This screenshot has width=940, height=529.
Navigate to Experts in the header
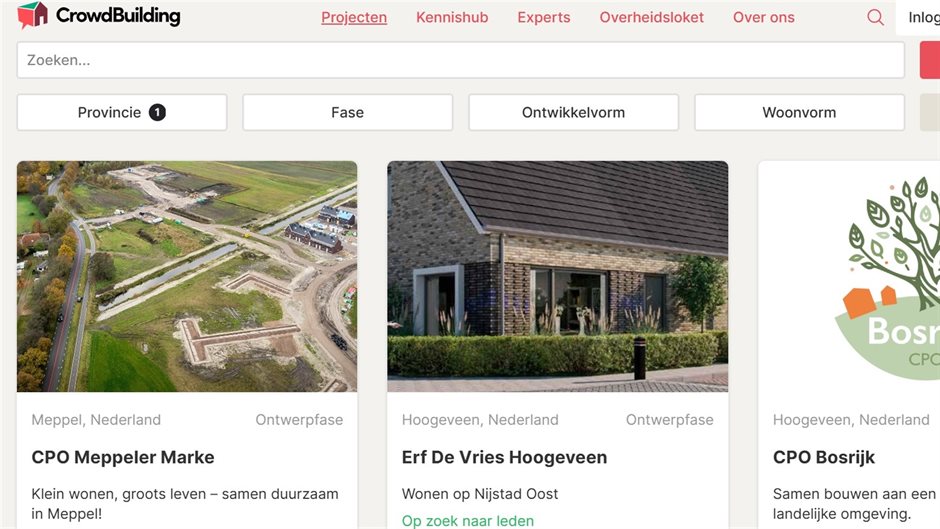click(x=544, y=17)
